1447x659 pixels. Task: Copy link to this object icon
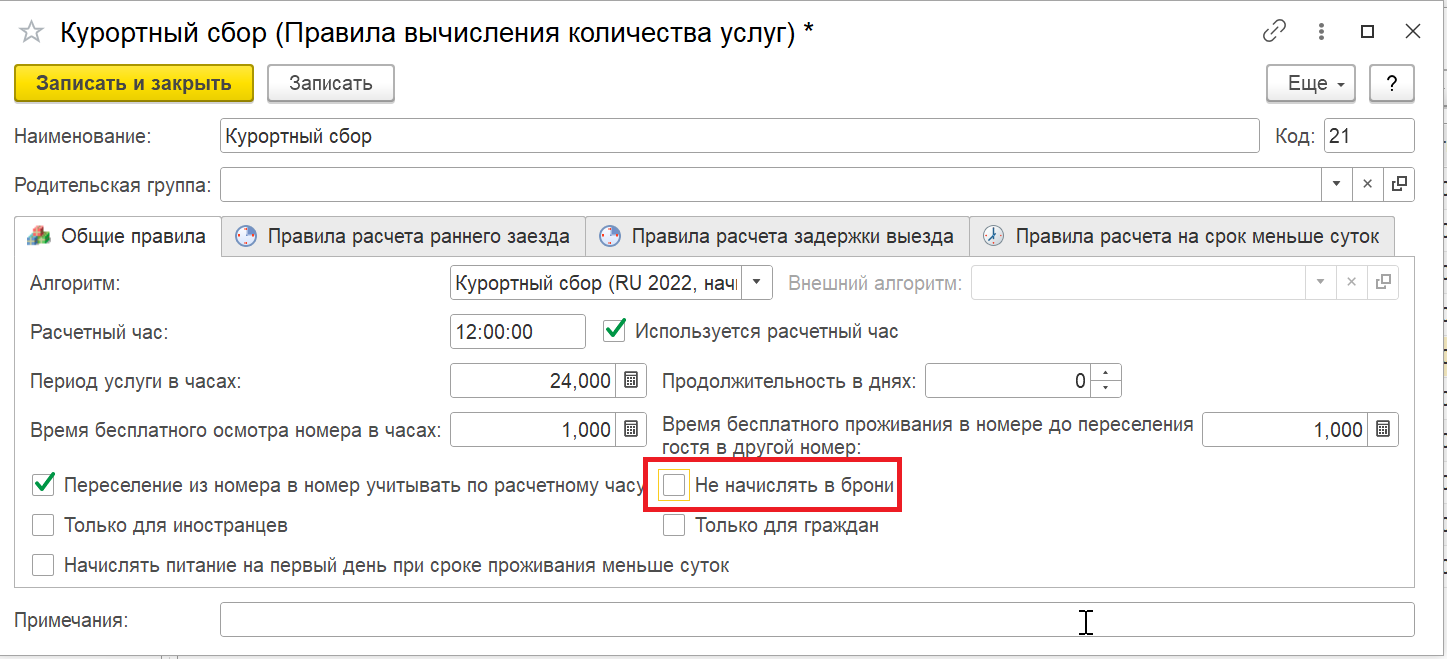tap(1274, 32)
